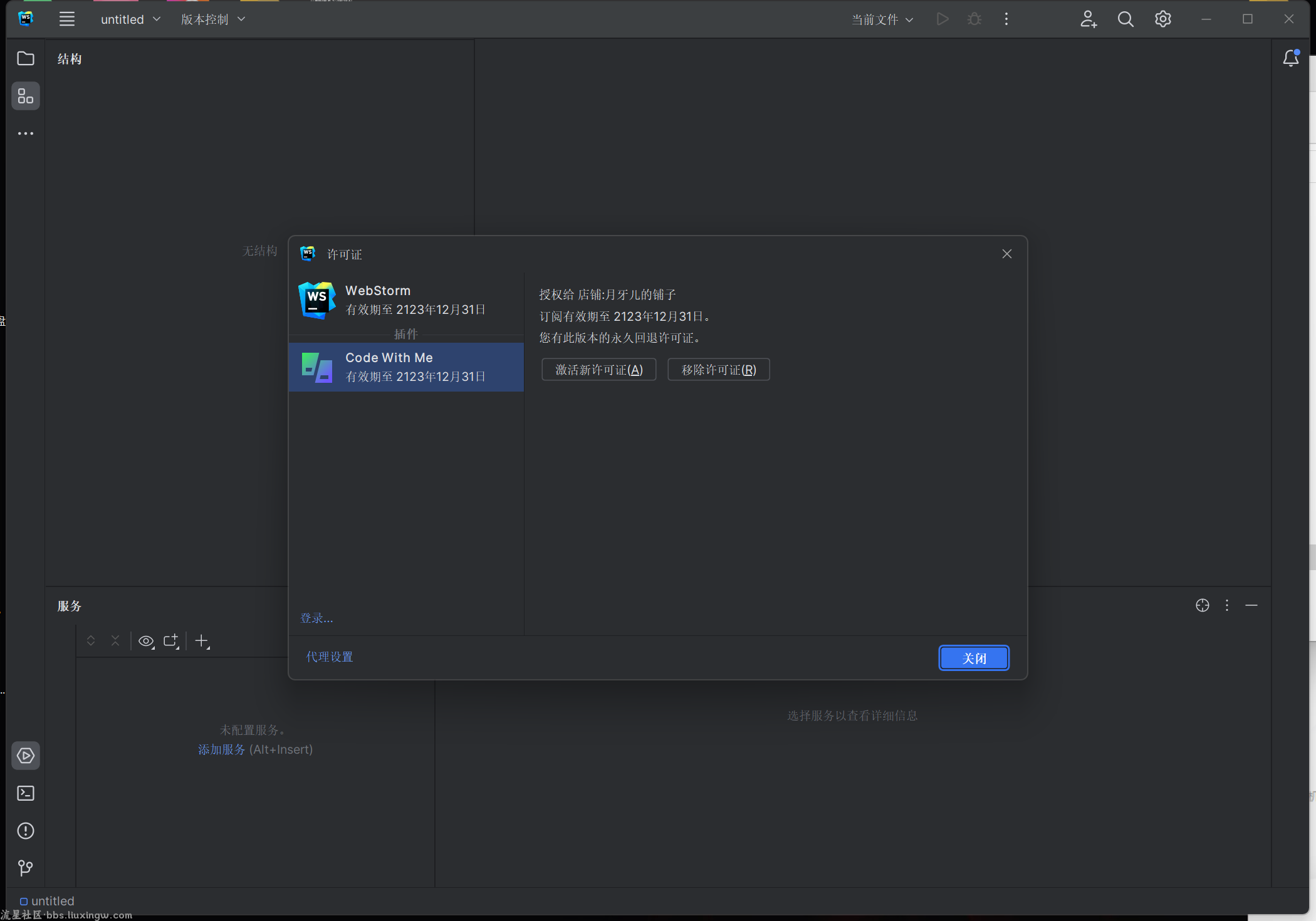Image resolution: width=1316 pixels, height=921 pixels.
Task: Click 移除许可证 button
Action: [x=719, y=370]
